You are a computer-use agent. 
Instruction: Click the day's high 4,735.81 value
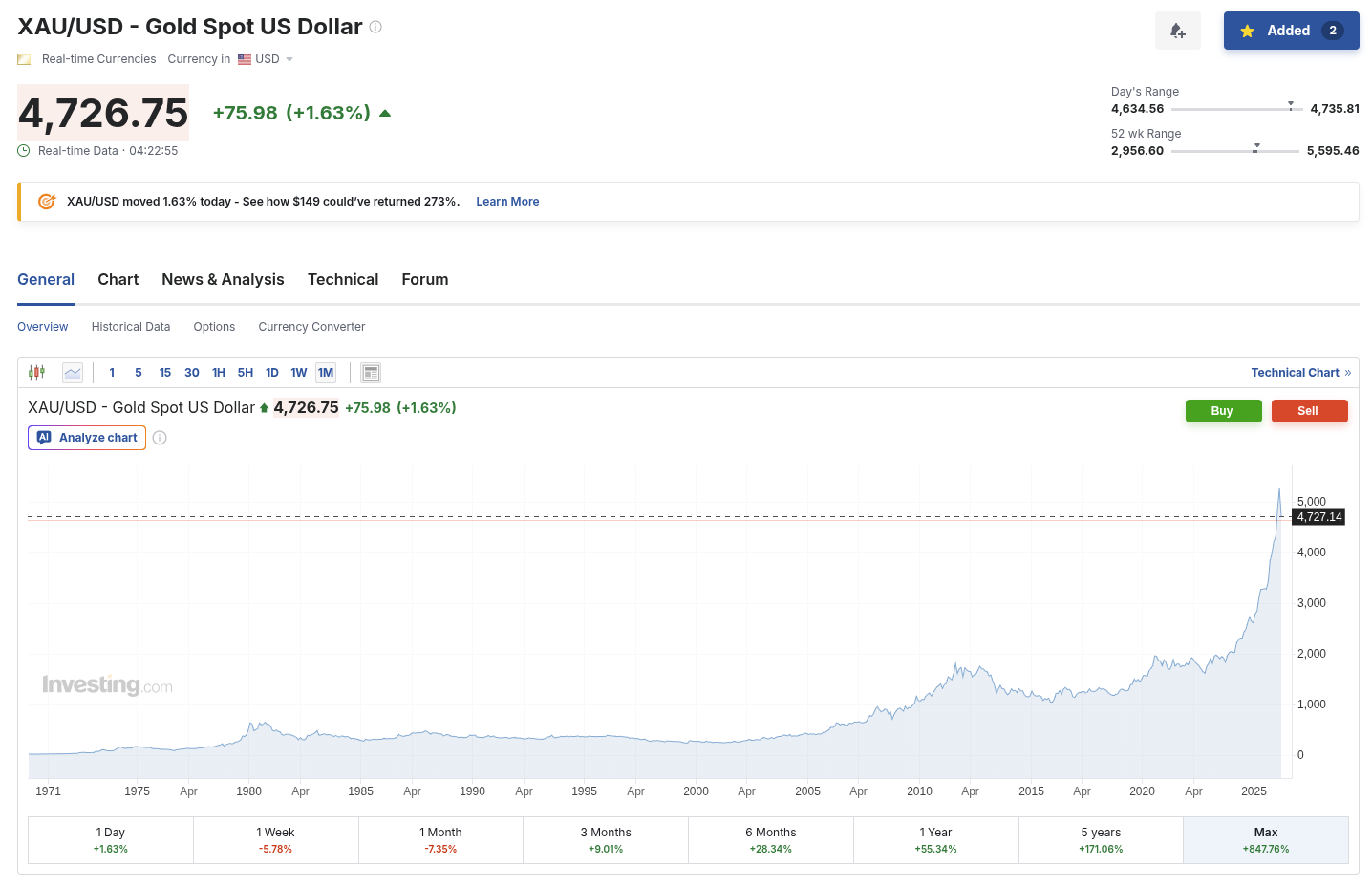tap(1335, 109)
